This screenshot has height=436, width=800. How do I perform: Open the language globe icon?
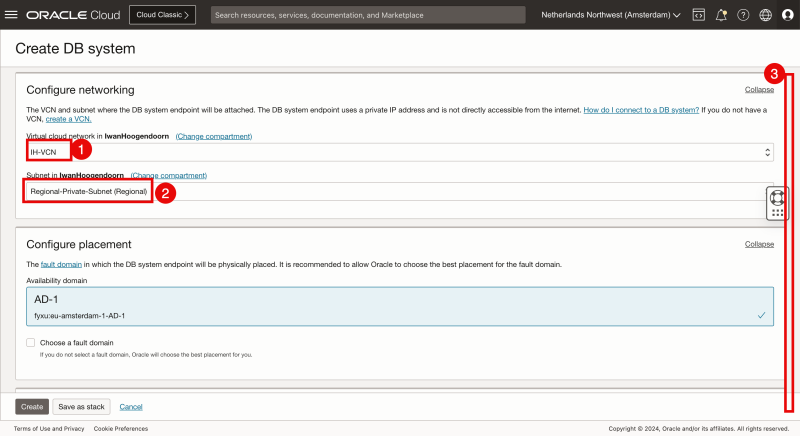coord(765,15)
